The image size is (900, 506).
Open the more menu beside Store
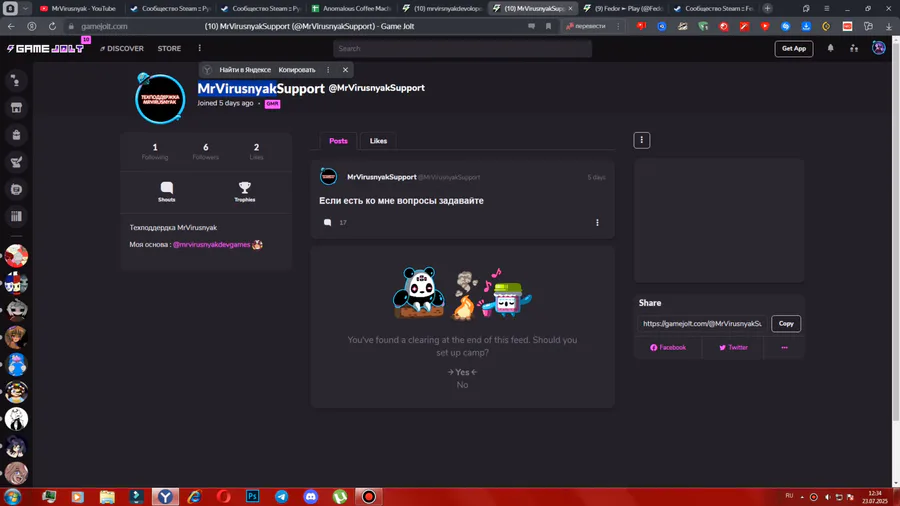click(199, 48)
